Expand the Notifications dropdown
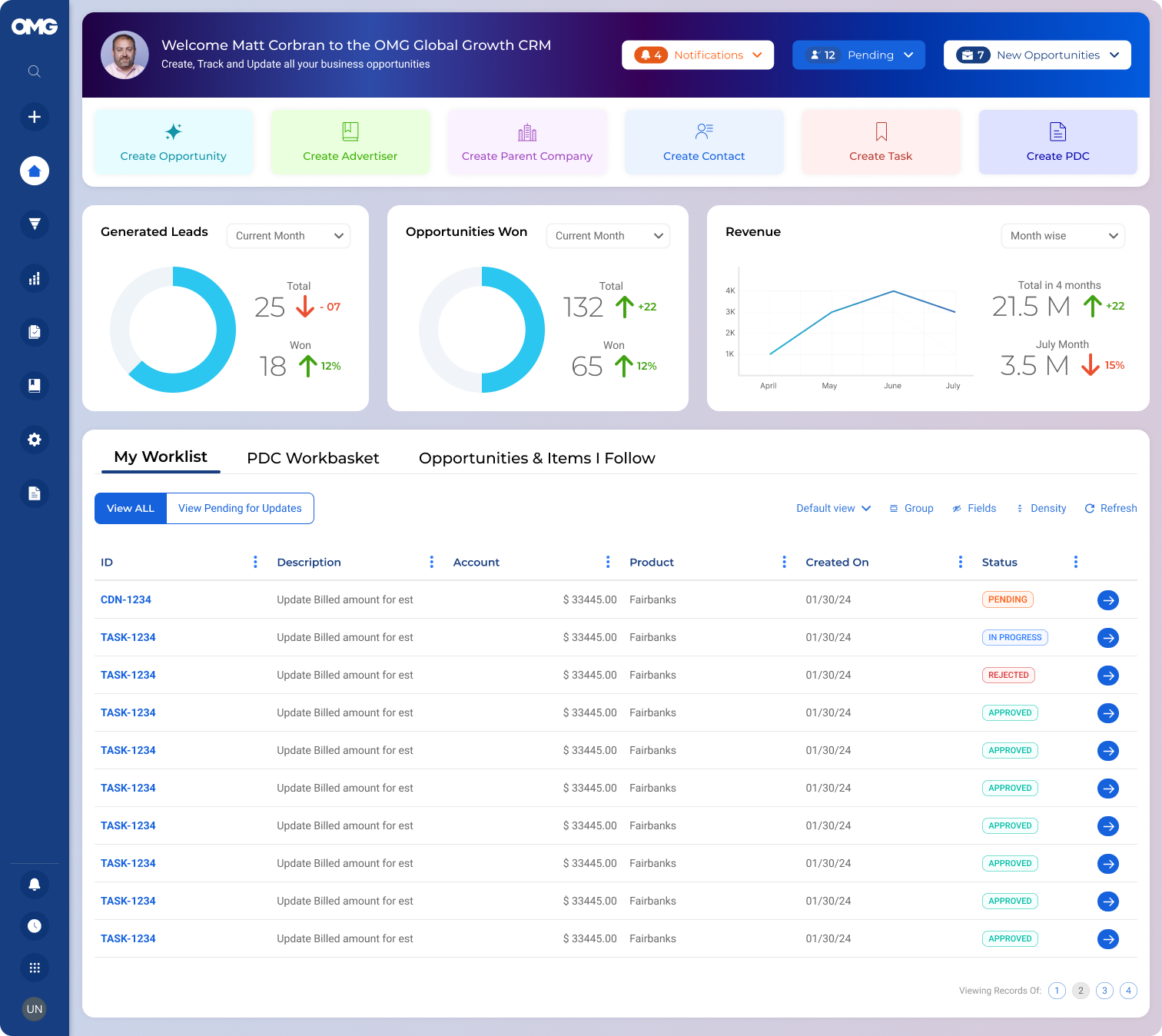Viewport: 1162px width, 1036px height. click(x=698, y=55)
